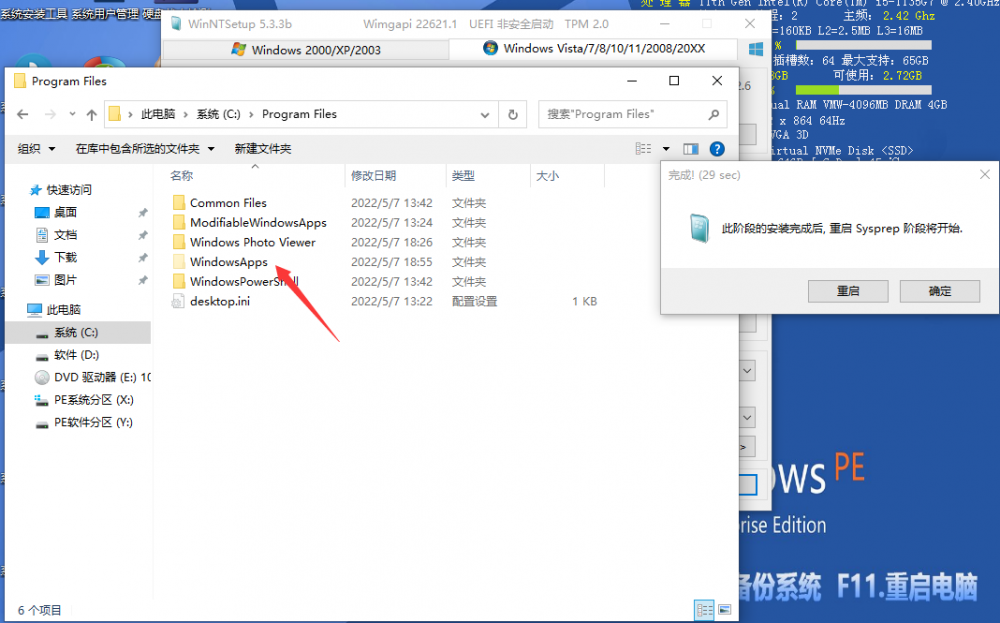This screenshot has width=1000, height=623.
Task: Expand 在库中包含所选的文件夹 dropdown
Action: point(145,149)
